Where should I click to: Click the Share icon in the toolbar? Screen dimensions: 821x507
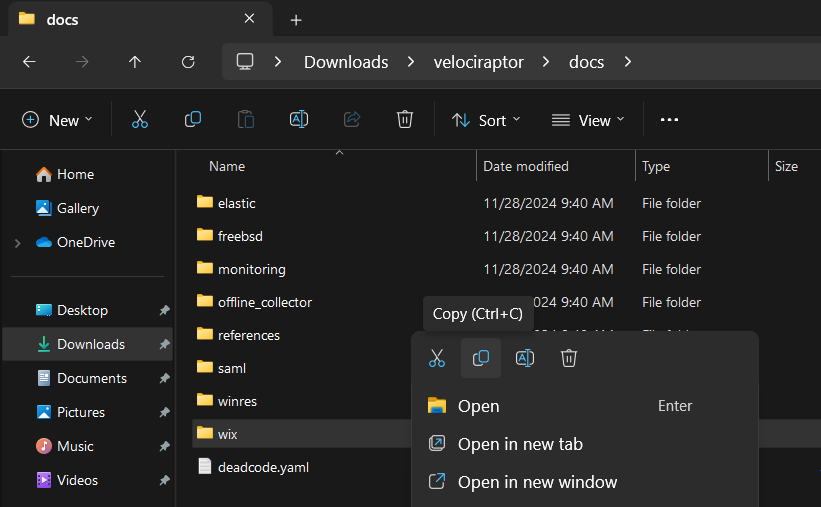point(352,120)
